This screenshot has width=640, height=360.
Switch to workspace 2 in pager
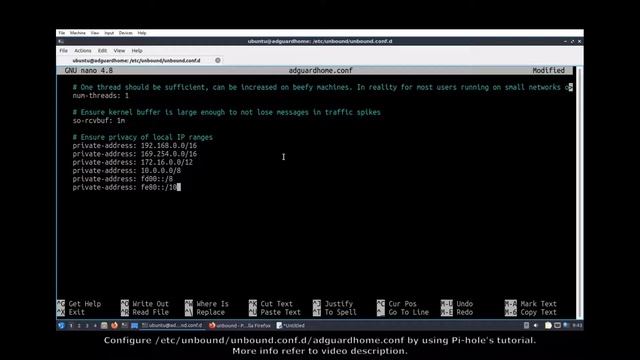pyautogui.click(x=79, y=325)
